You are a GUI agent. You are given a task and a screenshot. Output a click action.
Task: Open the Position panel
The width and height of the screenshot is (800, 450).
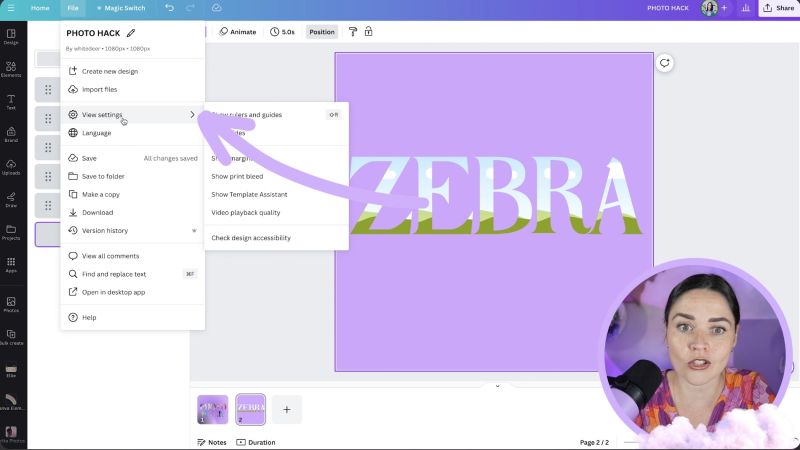pos(322,32)
